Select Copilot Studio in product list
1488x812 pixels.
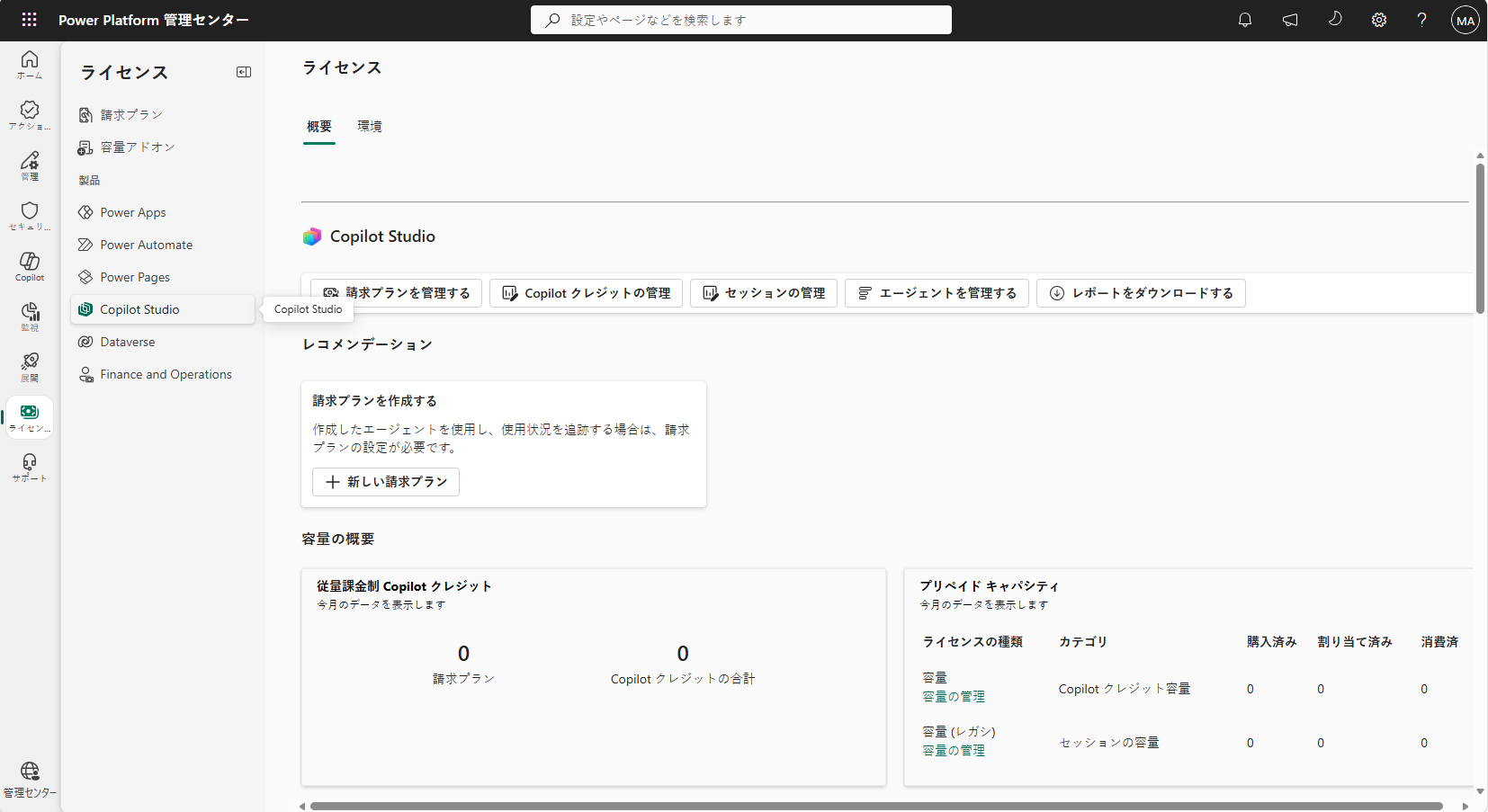(x=163, y=309)
